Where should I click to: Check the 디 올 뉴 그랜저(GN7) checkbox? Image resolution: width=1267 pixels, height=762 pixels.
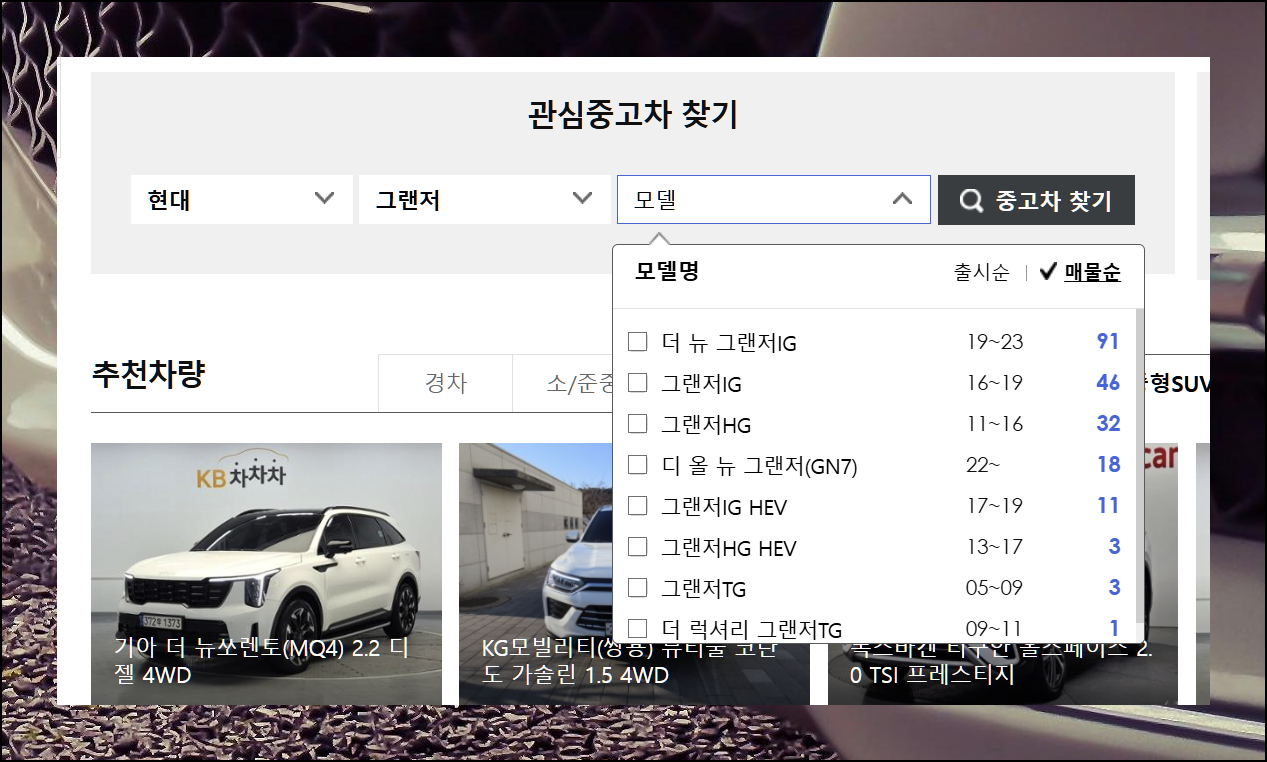click(637, 465)
